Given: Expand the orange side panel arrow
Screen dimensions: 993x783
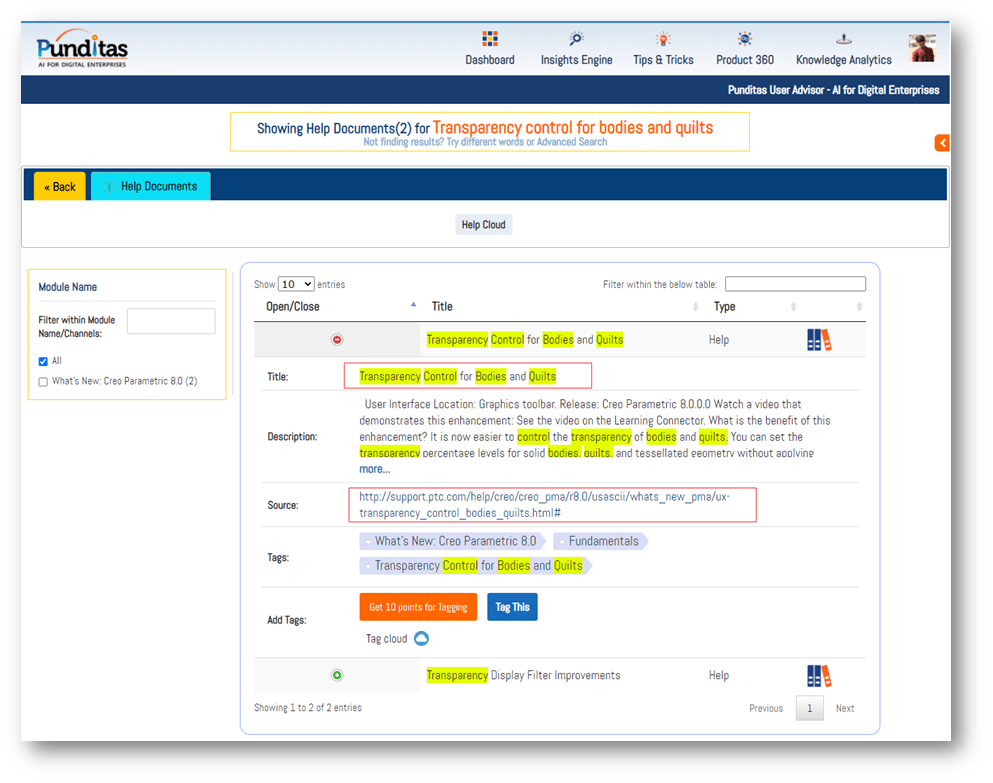Looking at the screenshot, I should pos(942,143).
